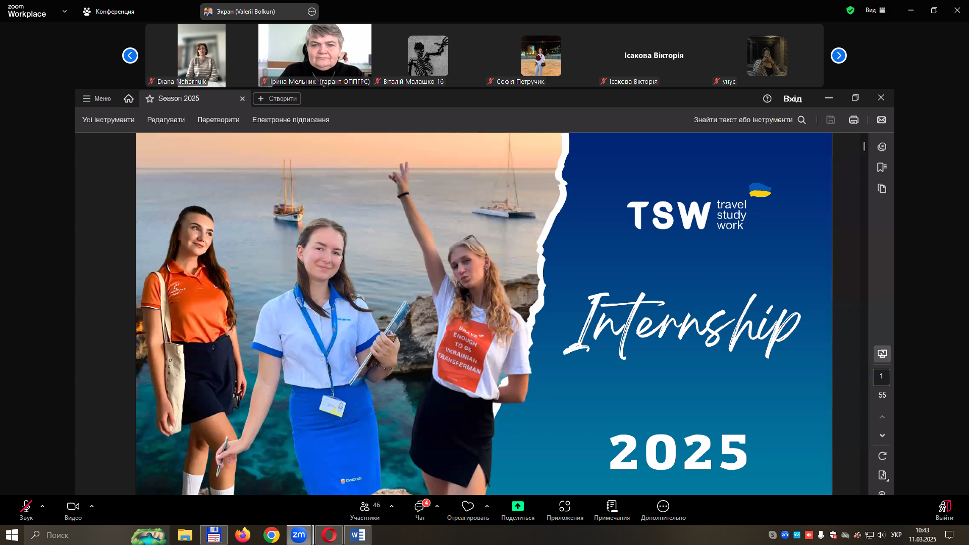The width and height of the screenshot is (970, 546).
Task: Open Усі інструменти menu
Action: click(108, 120)
